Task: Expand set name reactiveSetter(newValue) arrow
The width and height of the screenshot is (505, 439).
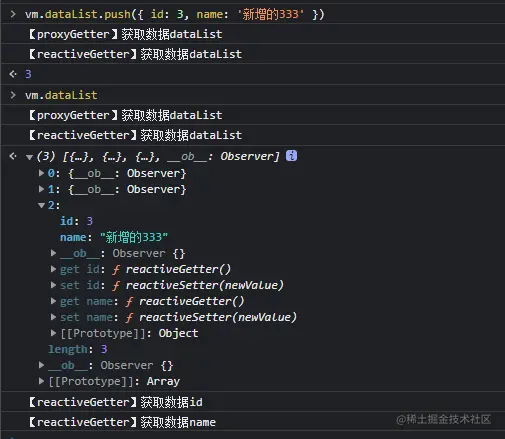Action: [x=53, y=317]
